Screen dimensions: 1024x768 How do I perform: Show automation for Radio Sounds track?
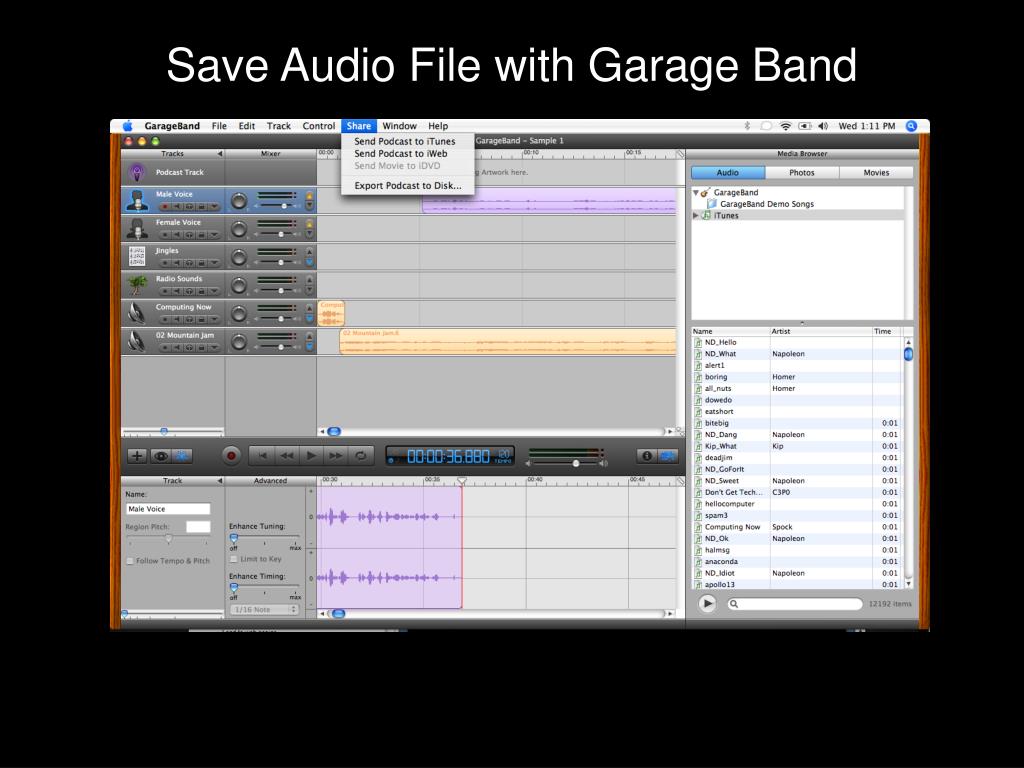coord(214,291)
